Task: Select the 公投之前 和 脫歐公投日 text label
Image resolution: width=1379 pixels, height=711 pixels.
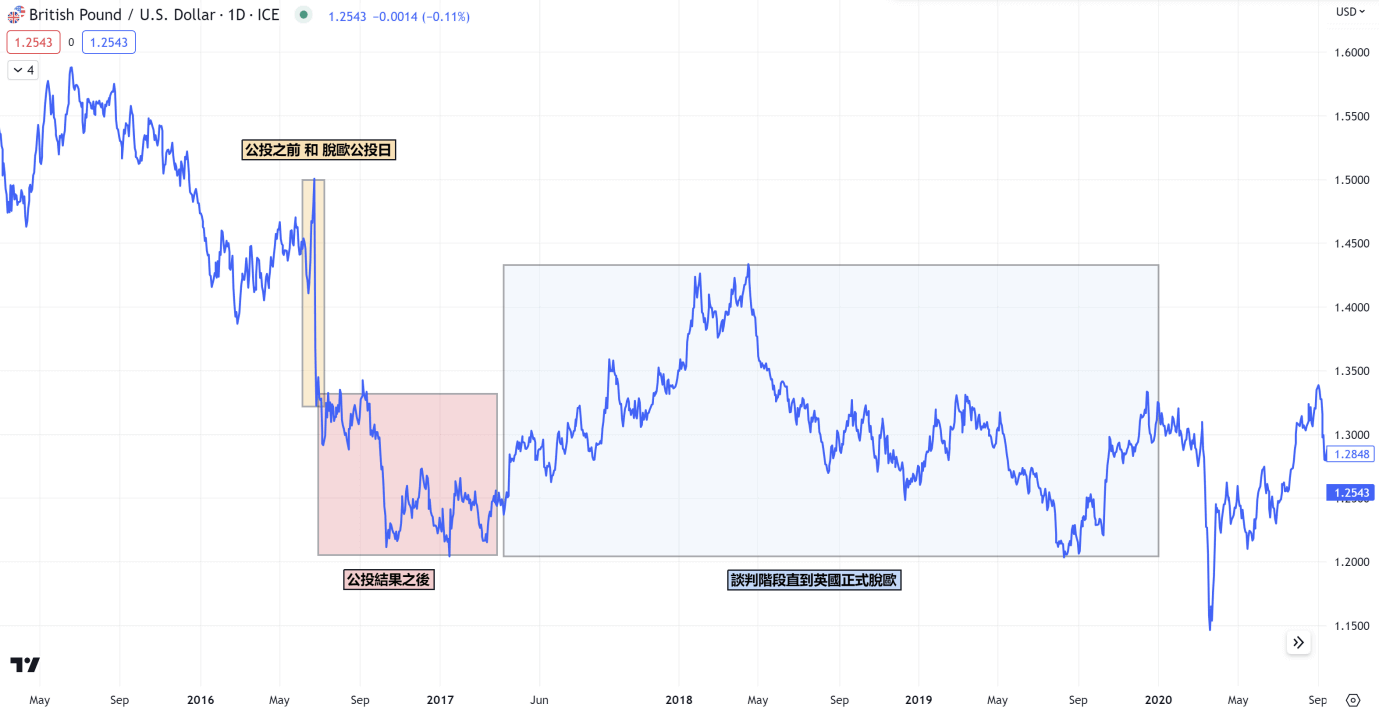Action: tap(319, 150)
